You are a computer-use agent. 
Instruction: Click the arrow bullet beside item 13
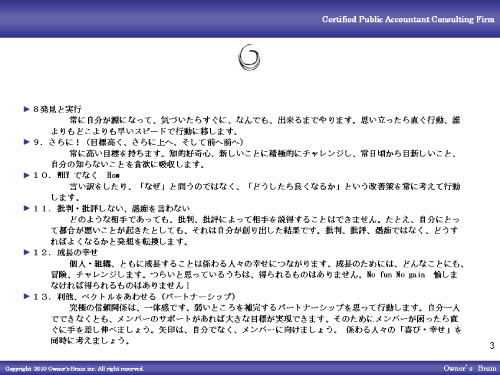[27, 296]
